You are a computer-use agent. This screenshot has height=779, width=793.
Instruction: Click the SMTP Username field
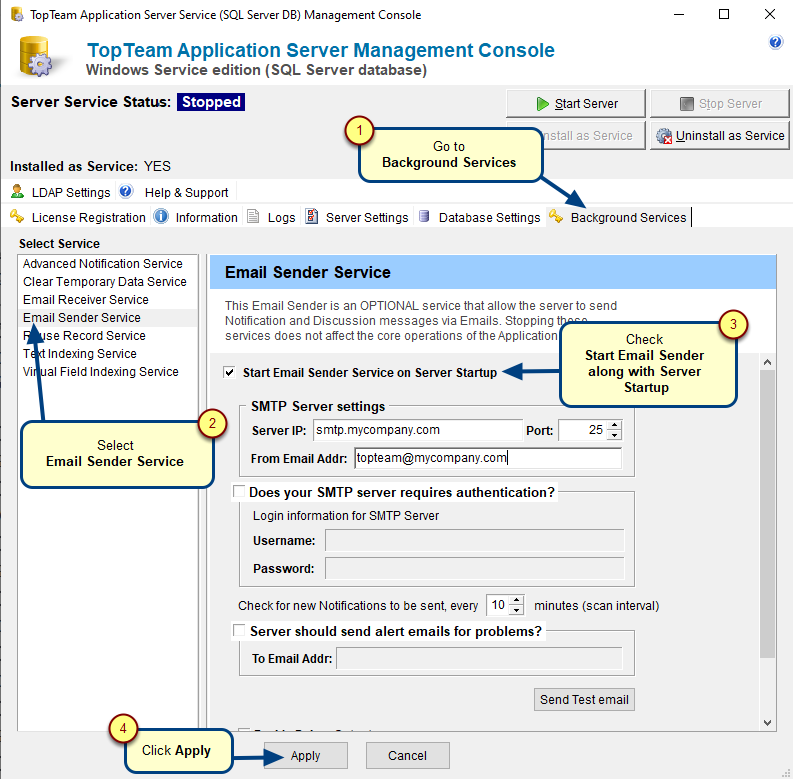[474, 541]
